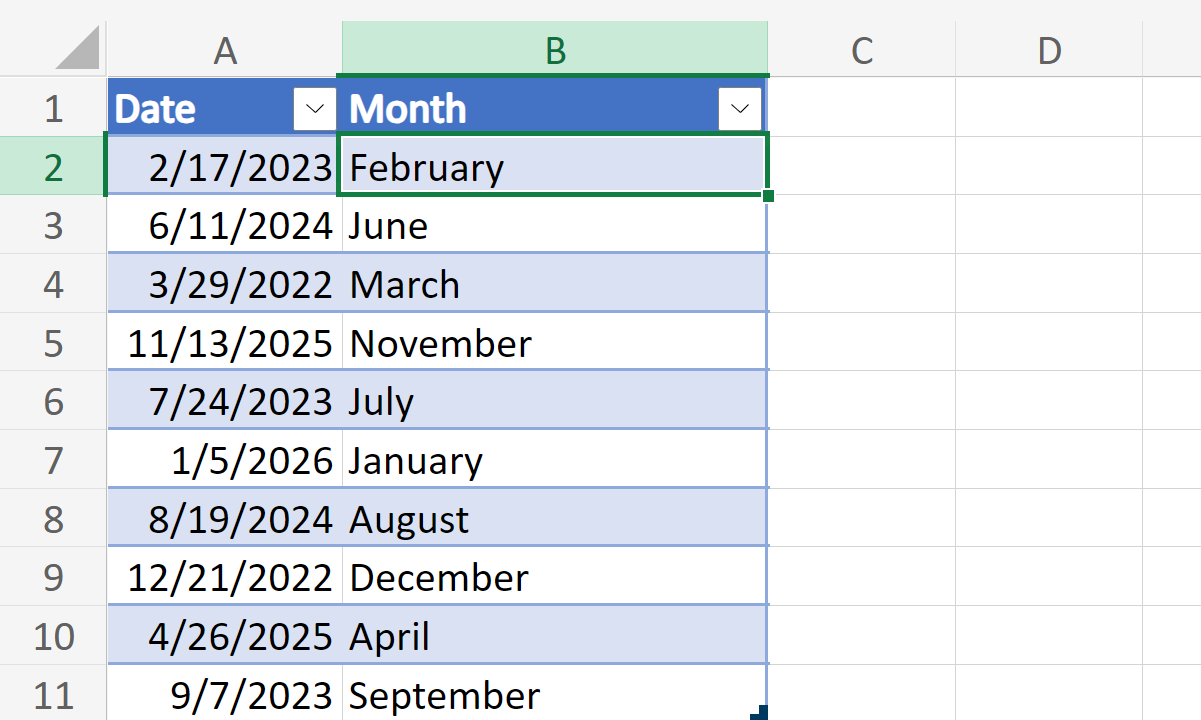
Task: Open the Date column filter dropdown
Action: [x=315, y=109]
